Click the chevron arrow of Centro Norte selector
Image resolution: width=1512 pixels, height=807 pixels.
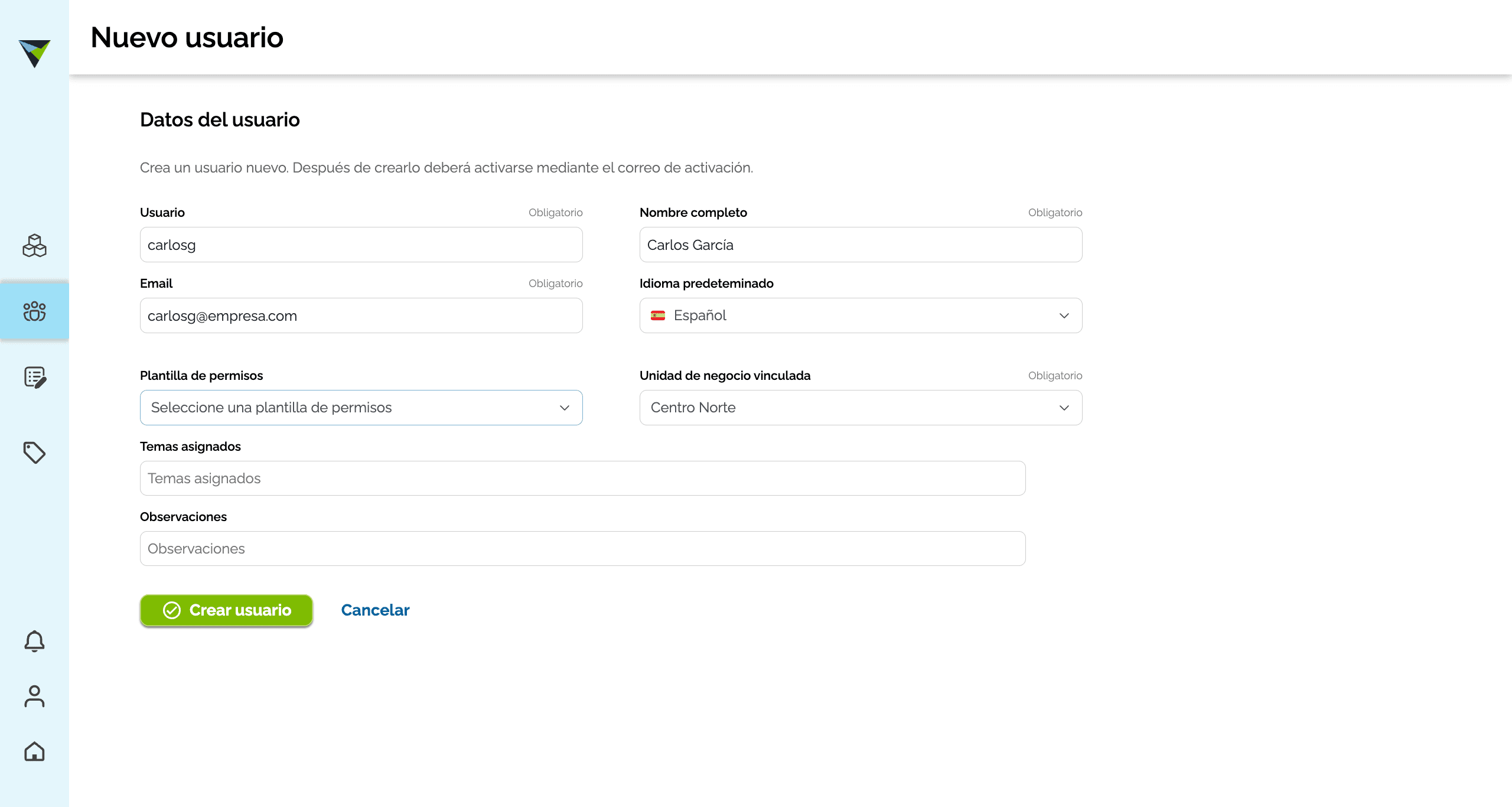coord(1064,408)
